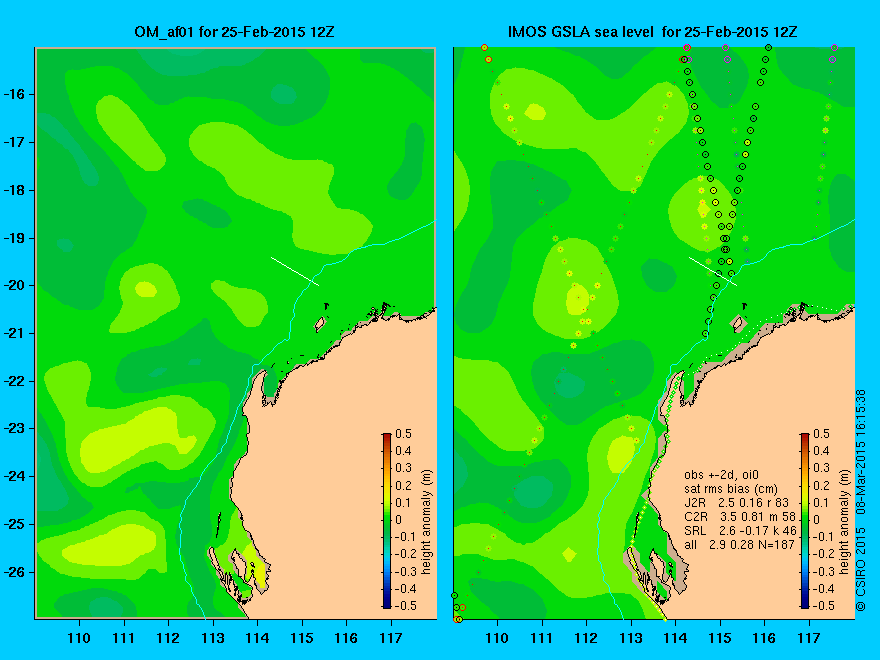This screenshot has width=880, height=660.
Task: Click the color scale bar in the OM_af01 map
Action: tap(387, 520)
